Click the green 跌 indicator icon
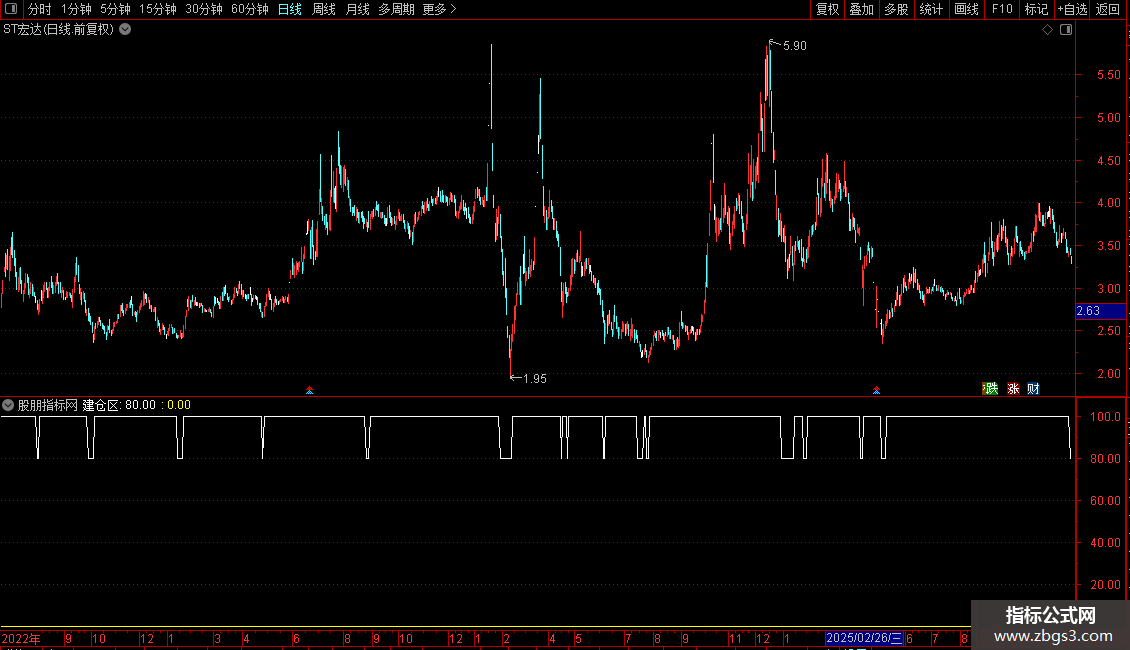 (x=990, y=388)
